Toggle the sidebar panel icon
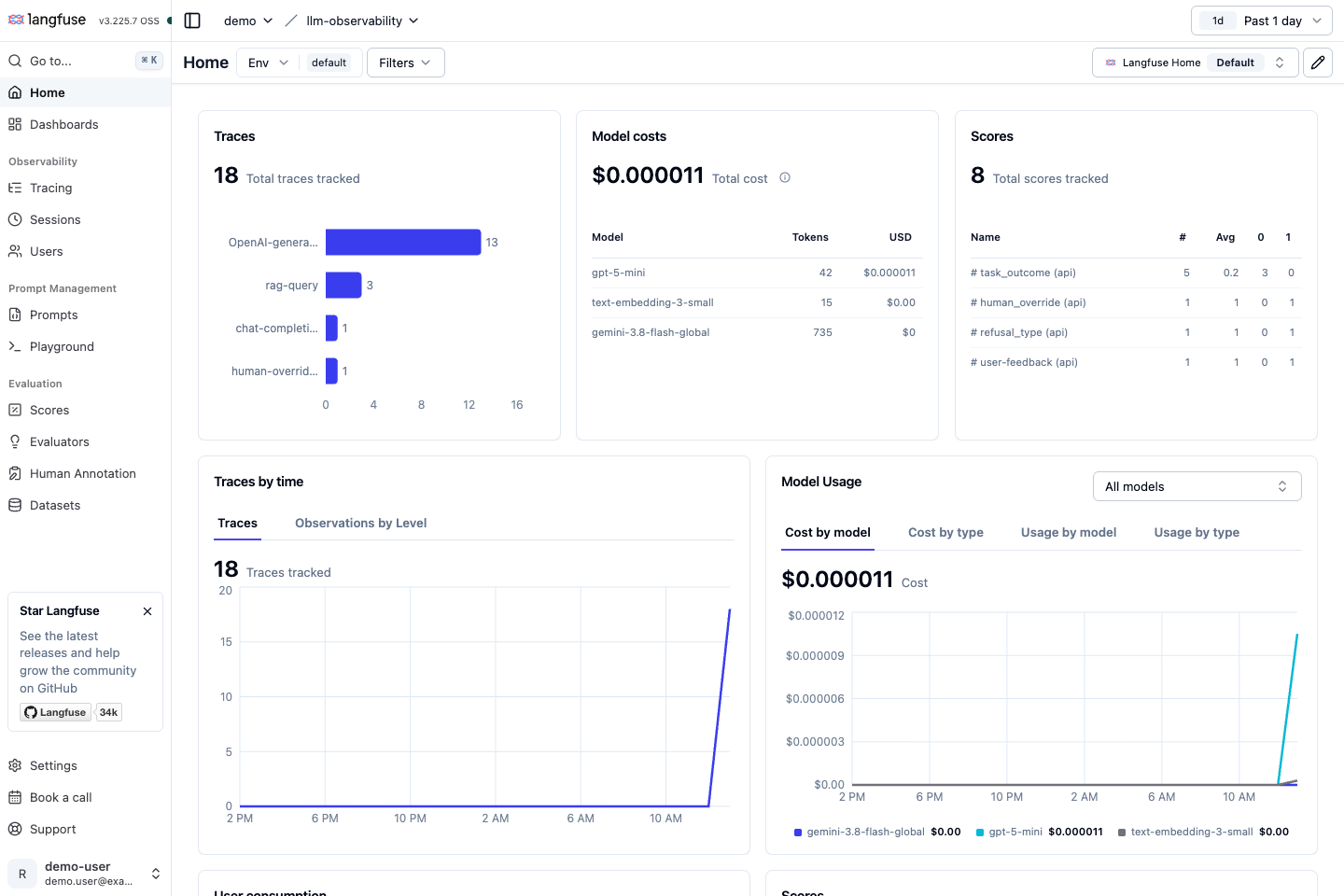 [x=192, y=21]
